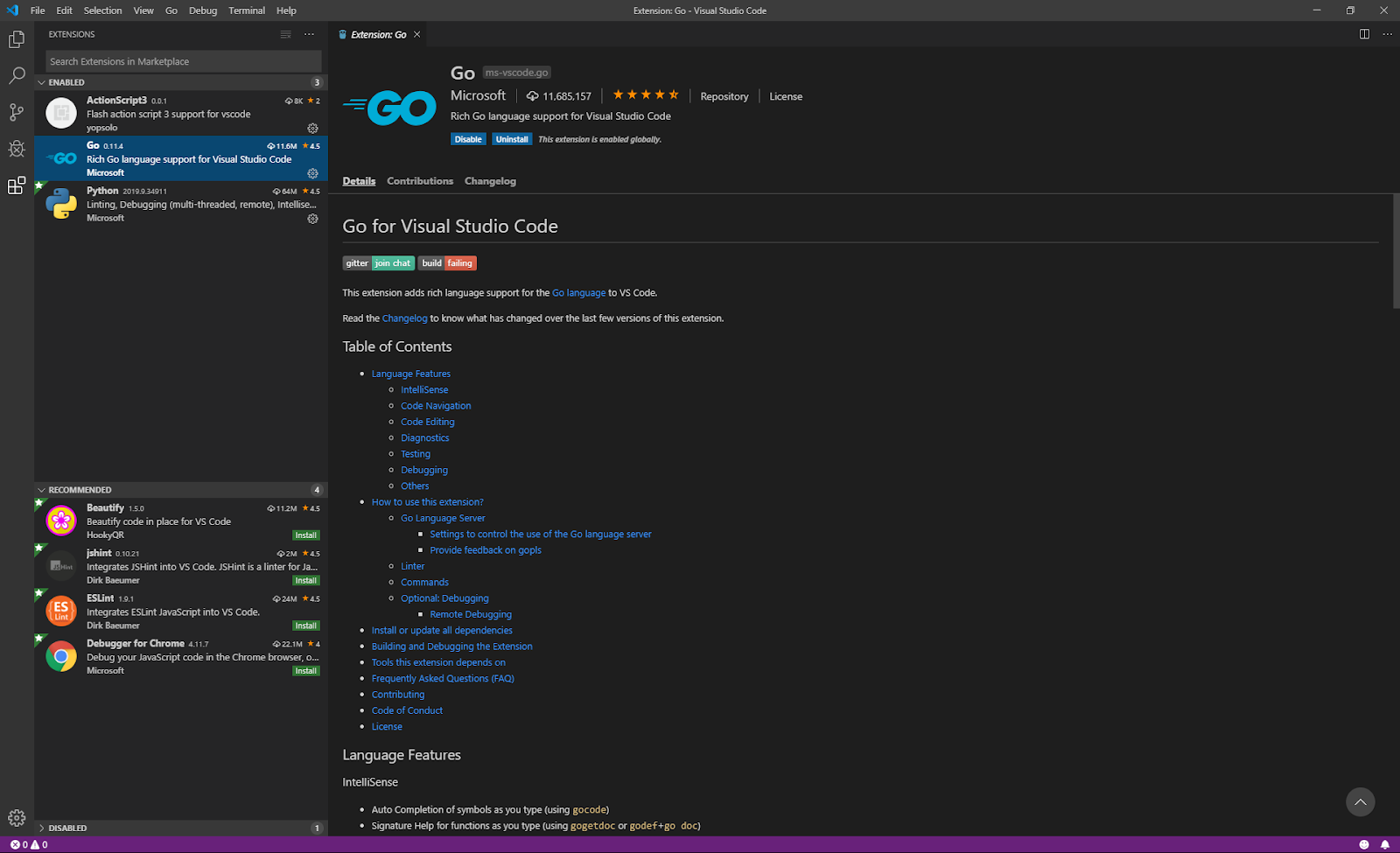This screenshot has height=853, width=1400.
Task: Open the ActionScript3 extension gear menu
Action: 312,128
